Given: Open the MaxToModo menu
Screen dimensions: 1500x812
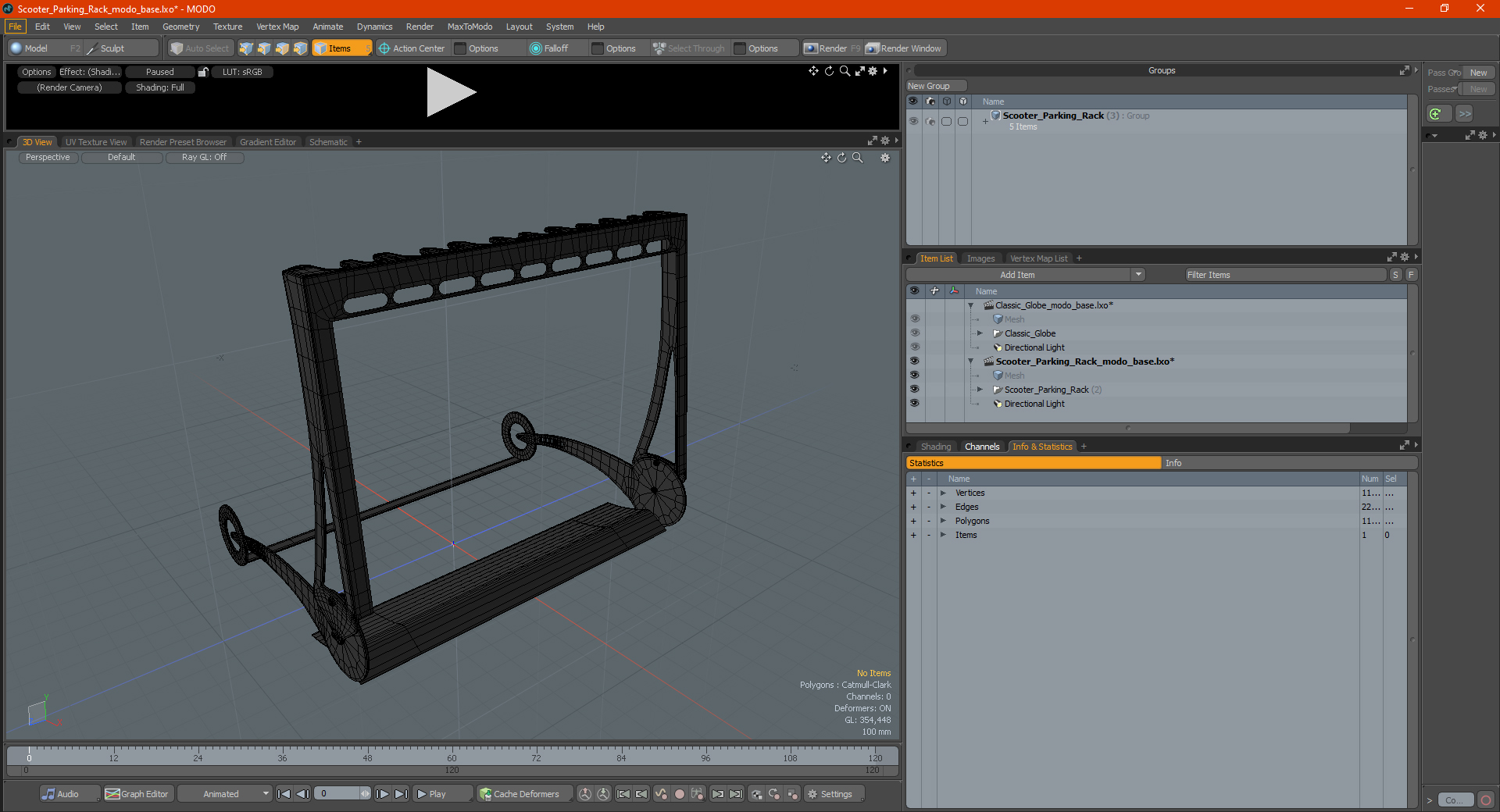Looking at the screenshot, I should click(470, 27).
